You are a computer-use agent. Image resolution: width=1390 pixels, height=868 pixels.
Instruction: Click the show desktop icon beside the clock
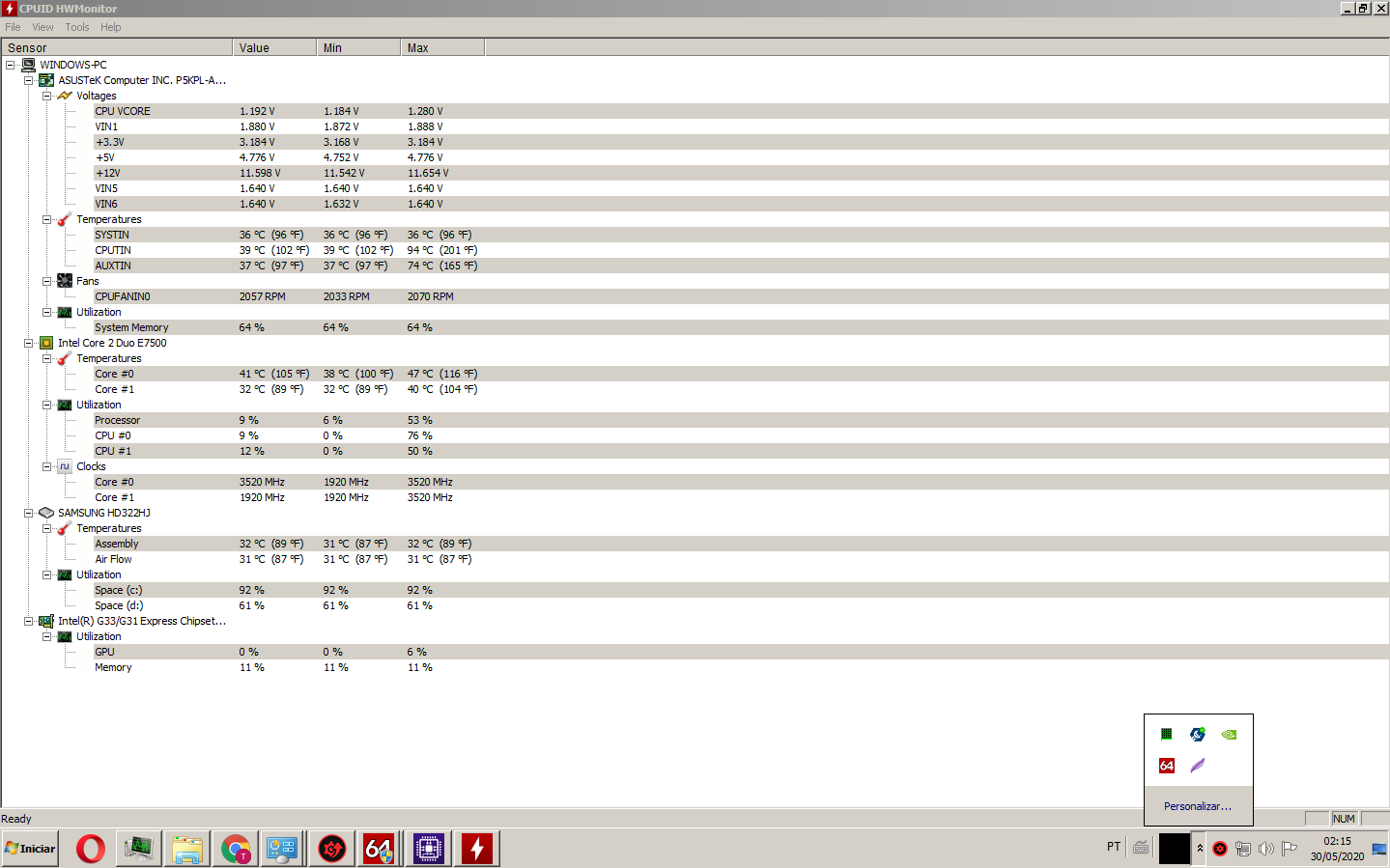(x=1379, y=849)
